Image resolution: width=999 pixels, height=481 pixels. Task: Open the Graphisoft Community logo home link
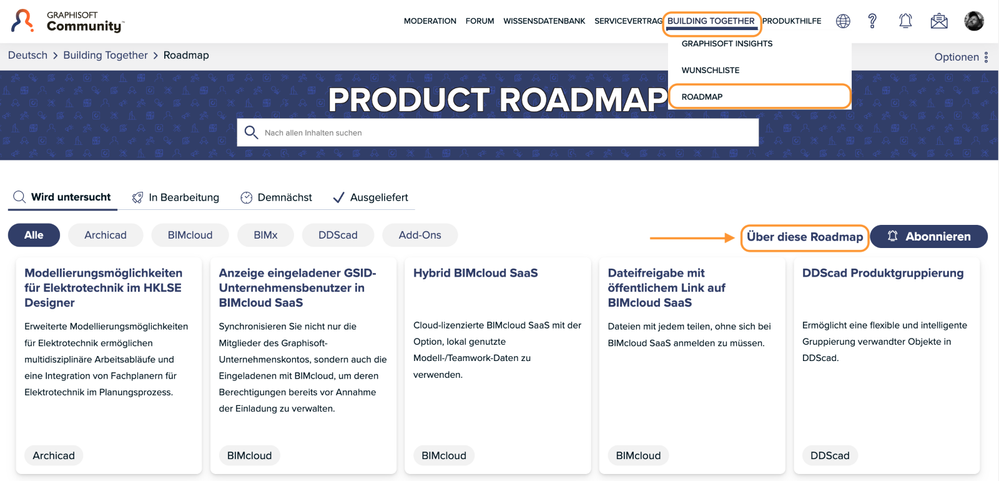[x=68, y=21]
